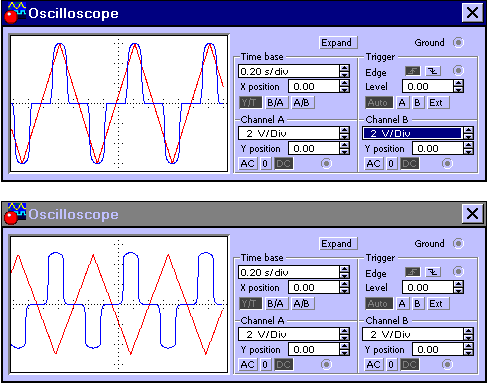Set Channel A coupling to 0, bottom oscilloscope
Image resolution: width=489 pixels, height=385 pixels.
click(x=265, y=365)
